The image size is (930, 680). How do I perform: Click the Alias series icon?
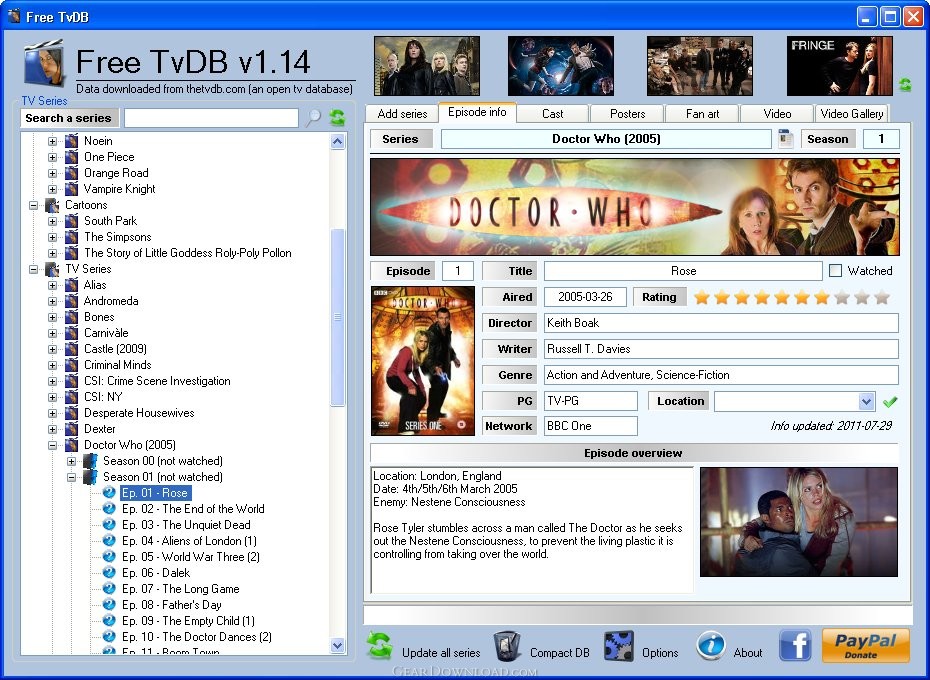71,285
